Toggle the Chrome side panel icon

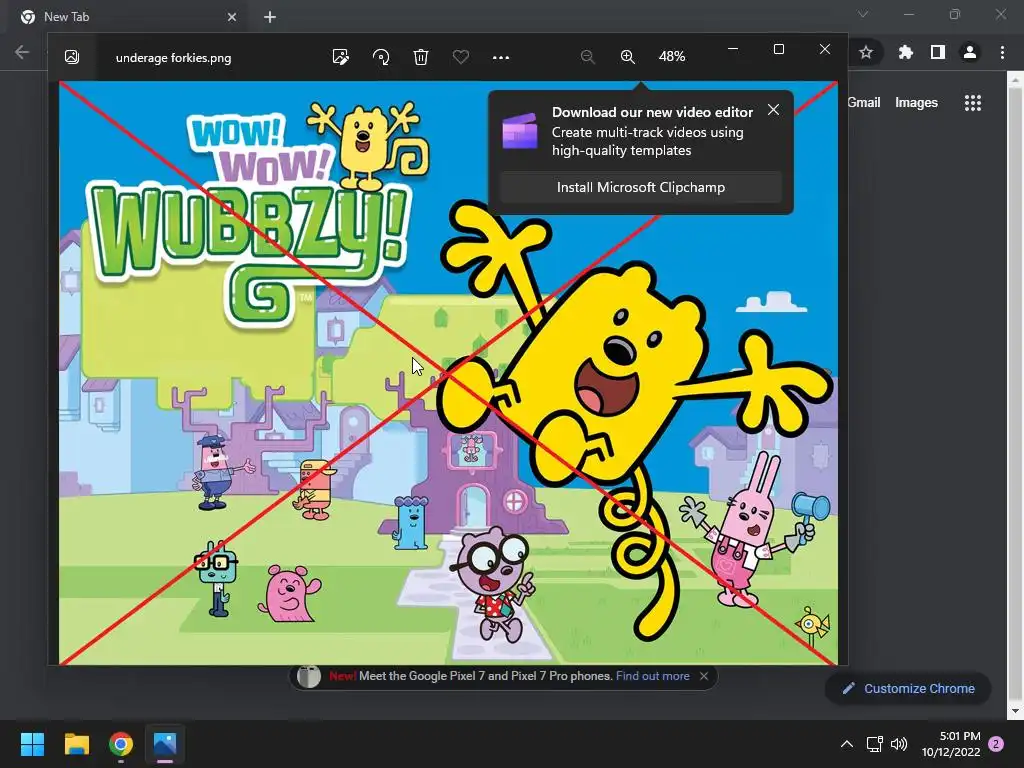[938, 52]
